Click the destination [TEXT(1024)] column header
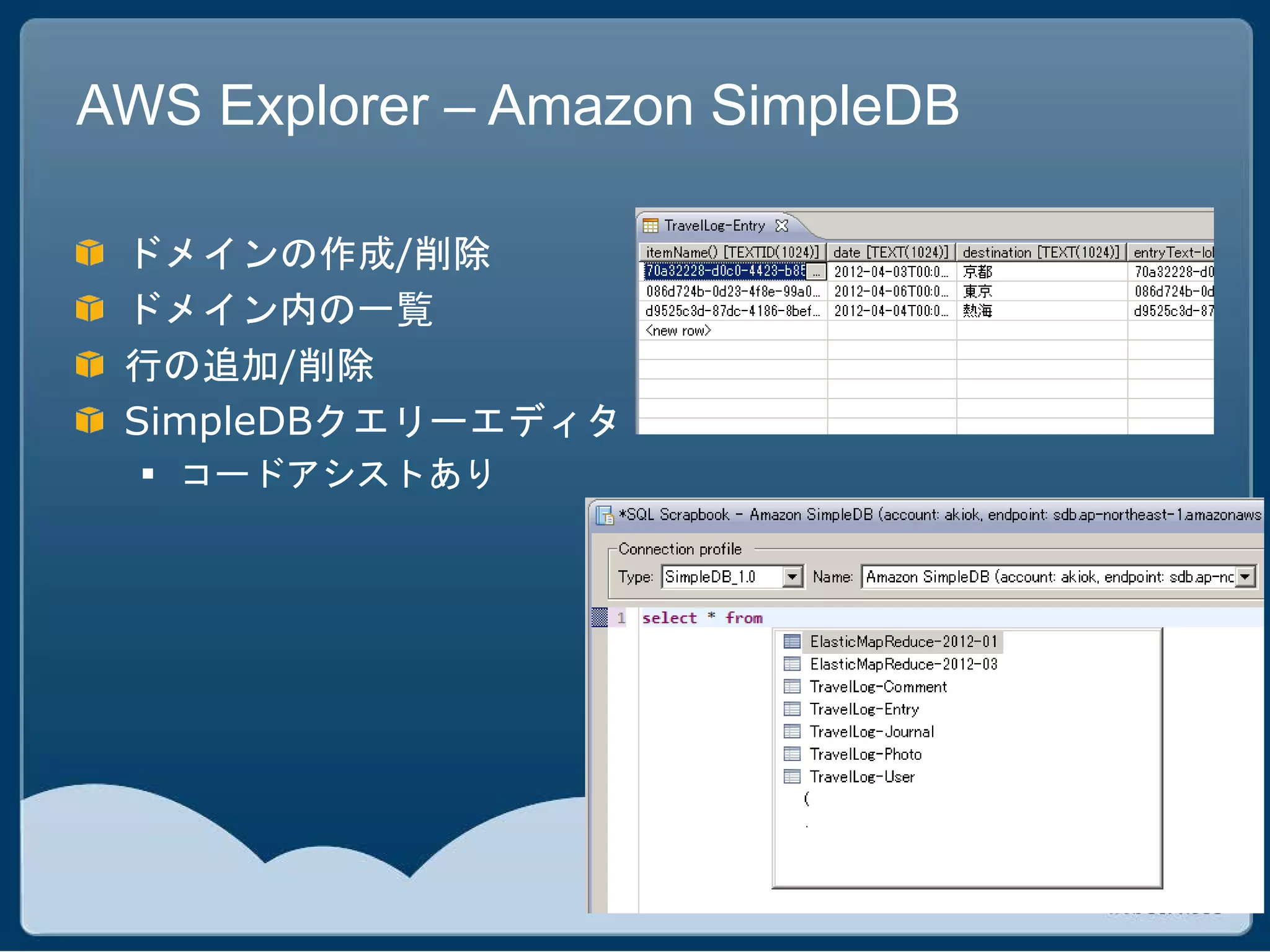 (1041, 252)
